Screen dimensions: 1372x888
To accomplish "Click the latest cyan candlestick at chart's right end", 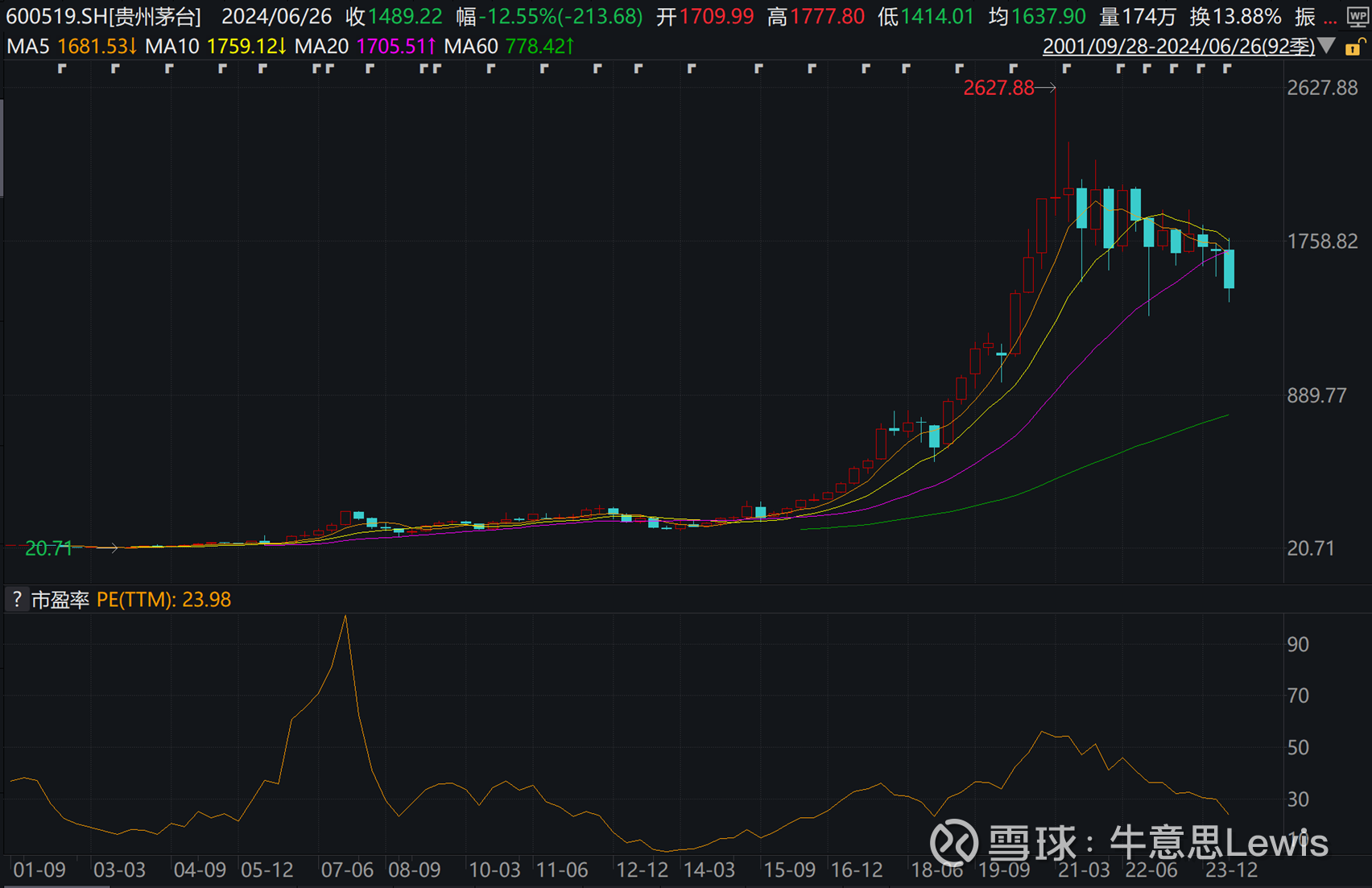I will pos(1229,269).
